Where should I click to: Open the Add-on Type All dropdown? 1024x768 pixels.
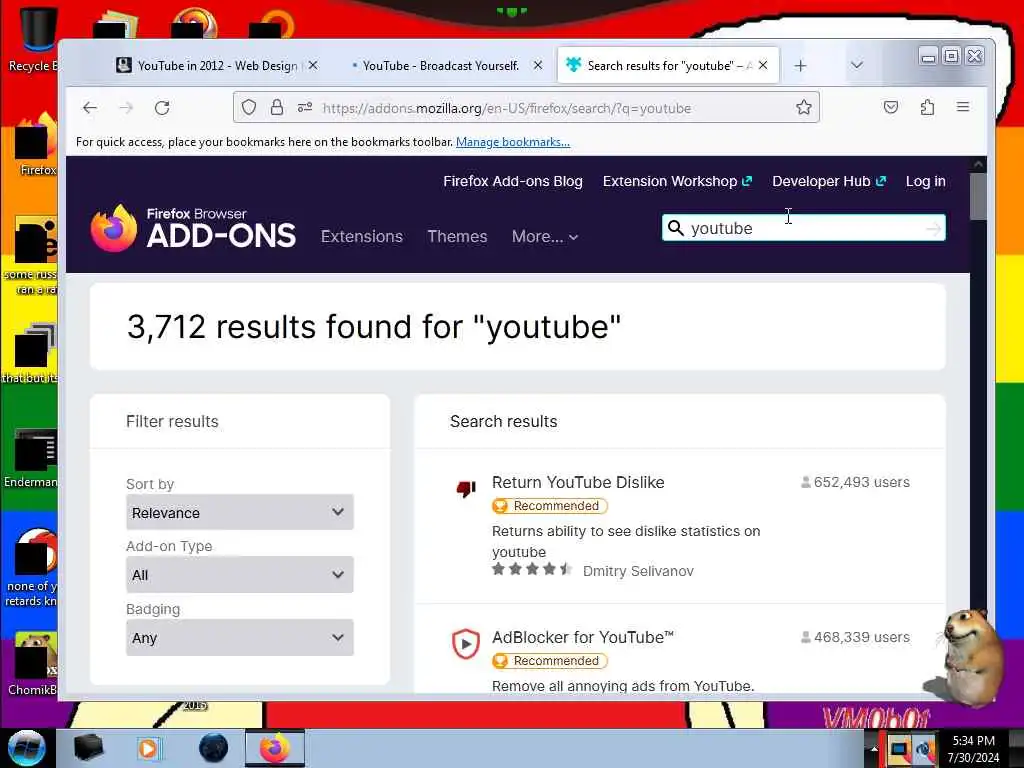pyautogui.click(x=240, y=575)
